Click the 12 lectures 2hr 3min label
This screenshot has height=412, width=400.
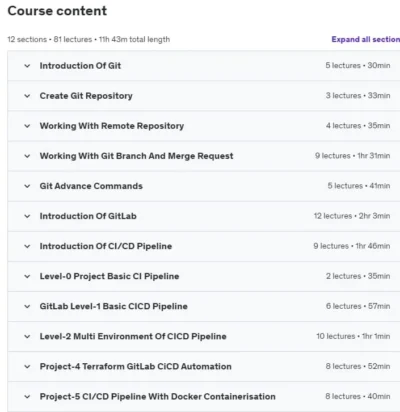click(352, 216)
